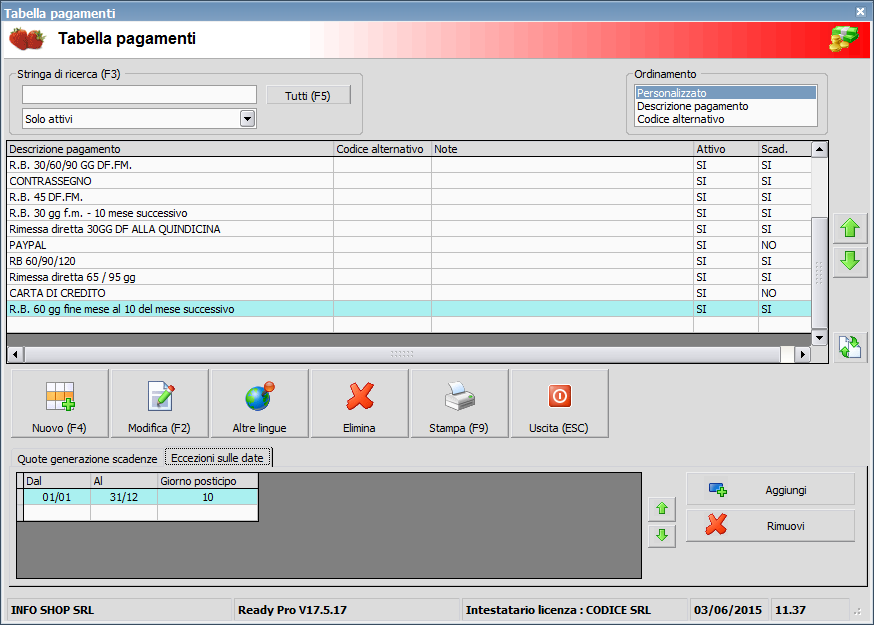Click the Nuovo (F4) new payment button

pyautogui.click(x=60, y=403)
